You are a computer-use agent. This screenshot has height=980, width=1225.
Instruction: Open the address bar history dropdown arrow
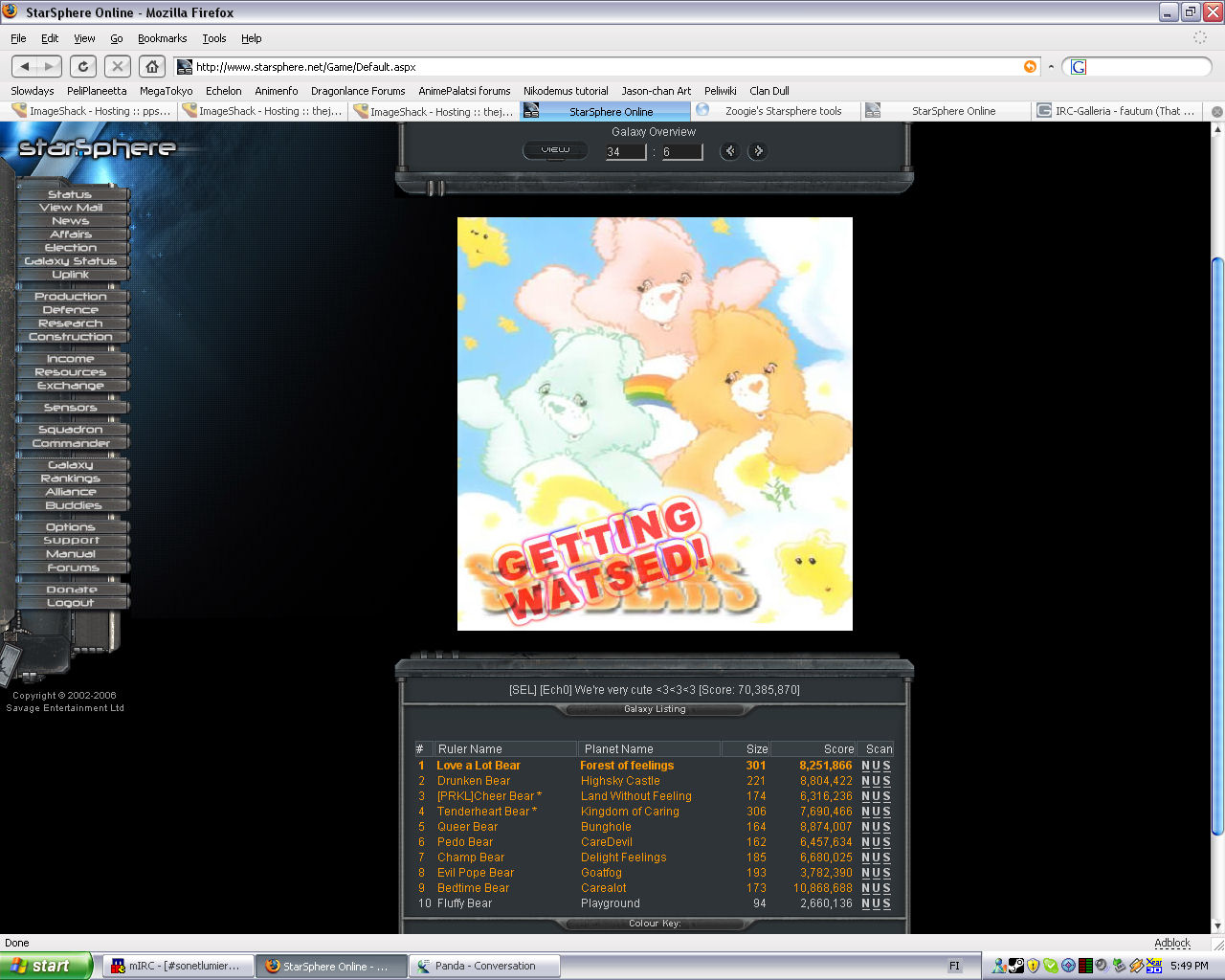[x=1051, y=67]
